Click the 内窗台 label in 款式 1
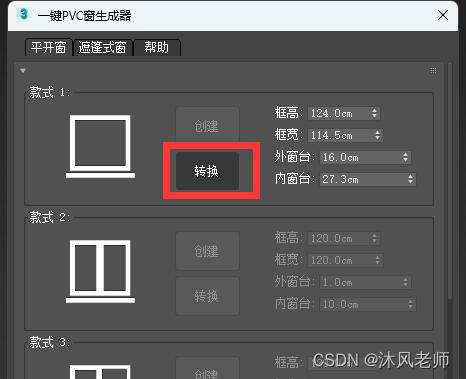Image resolution: width=466 pixels, height=379 pixels. [x=295, y=179]
